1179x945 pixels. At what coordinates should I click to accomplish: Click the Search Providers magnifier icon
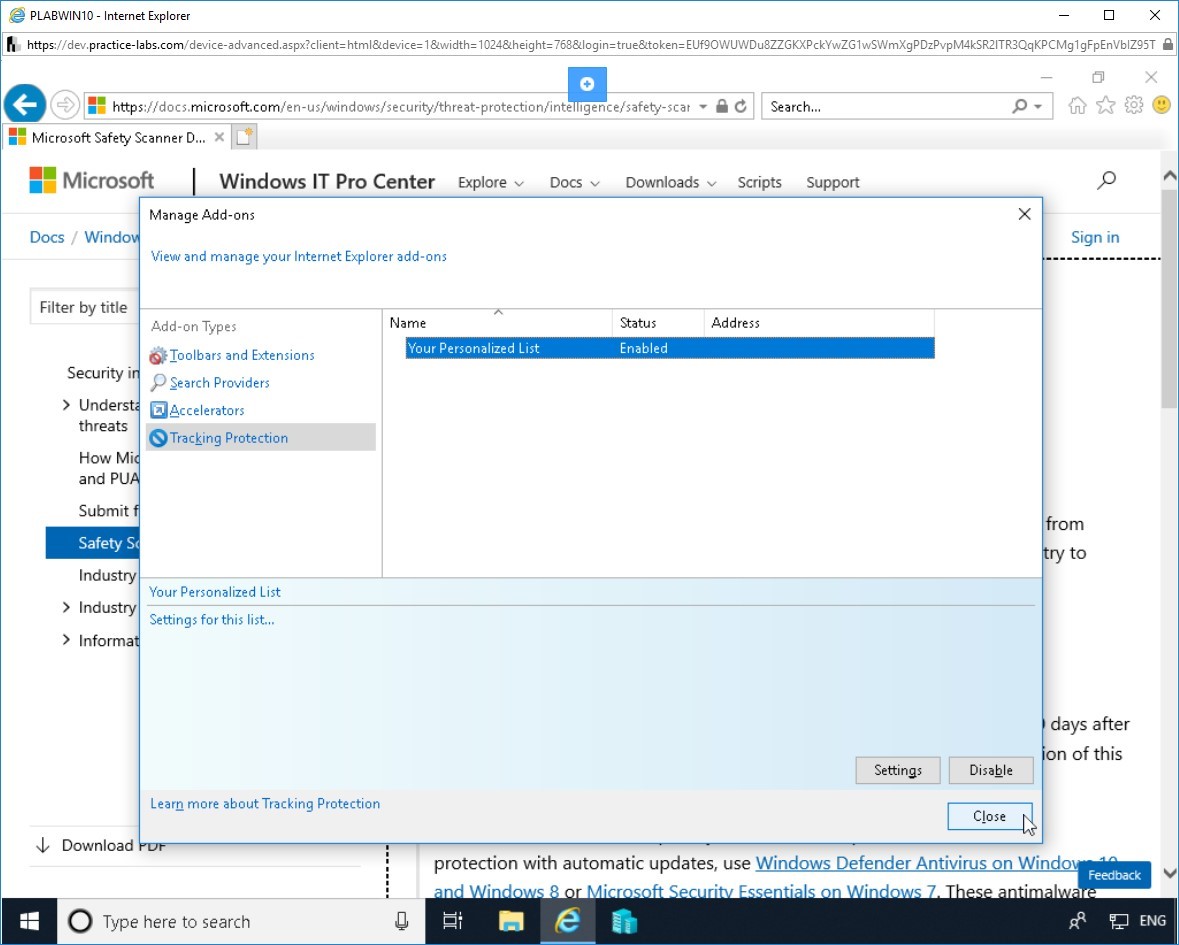[x=158, y=383]
